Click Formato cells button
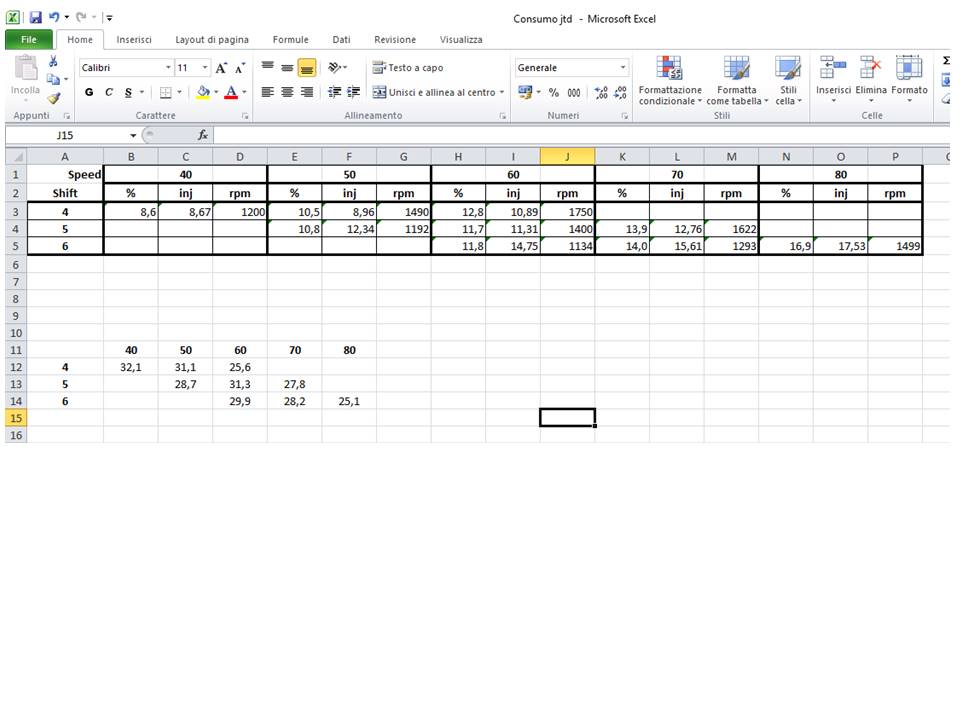Screen dimensions: 960x720 click(909, 79)
